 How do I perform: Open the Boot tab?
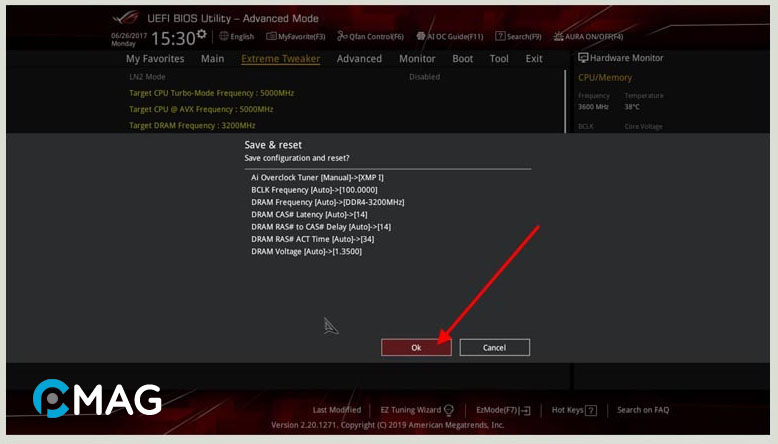pyautogui.click(x=462, y=59)
